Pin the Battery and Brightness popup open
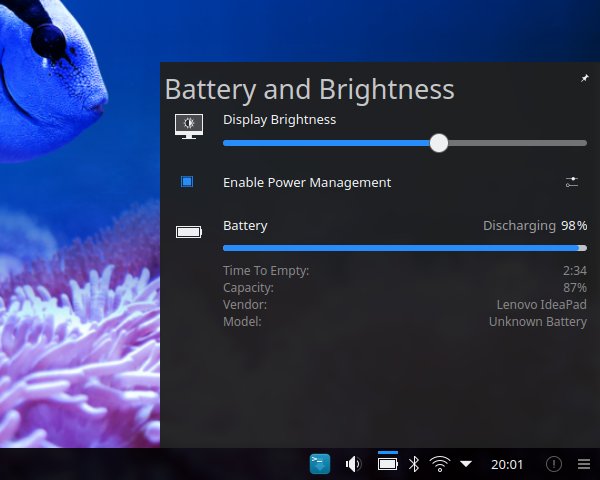The image size is (600, 480). [x=584, y=78]
